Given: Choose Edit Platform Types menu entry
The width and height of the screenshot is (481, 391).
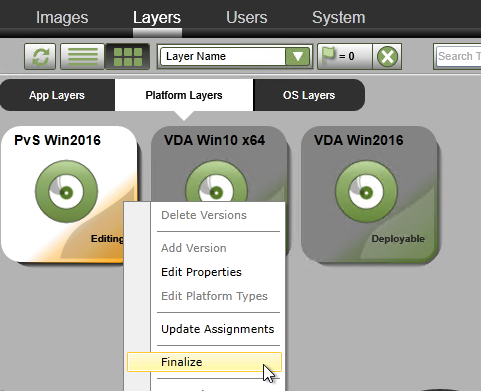Looking at the screenshot, I should pos(214,296).
